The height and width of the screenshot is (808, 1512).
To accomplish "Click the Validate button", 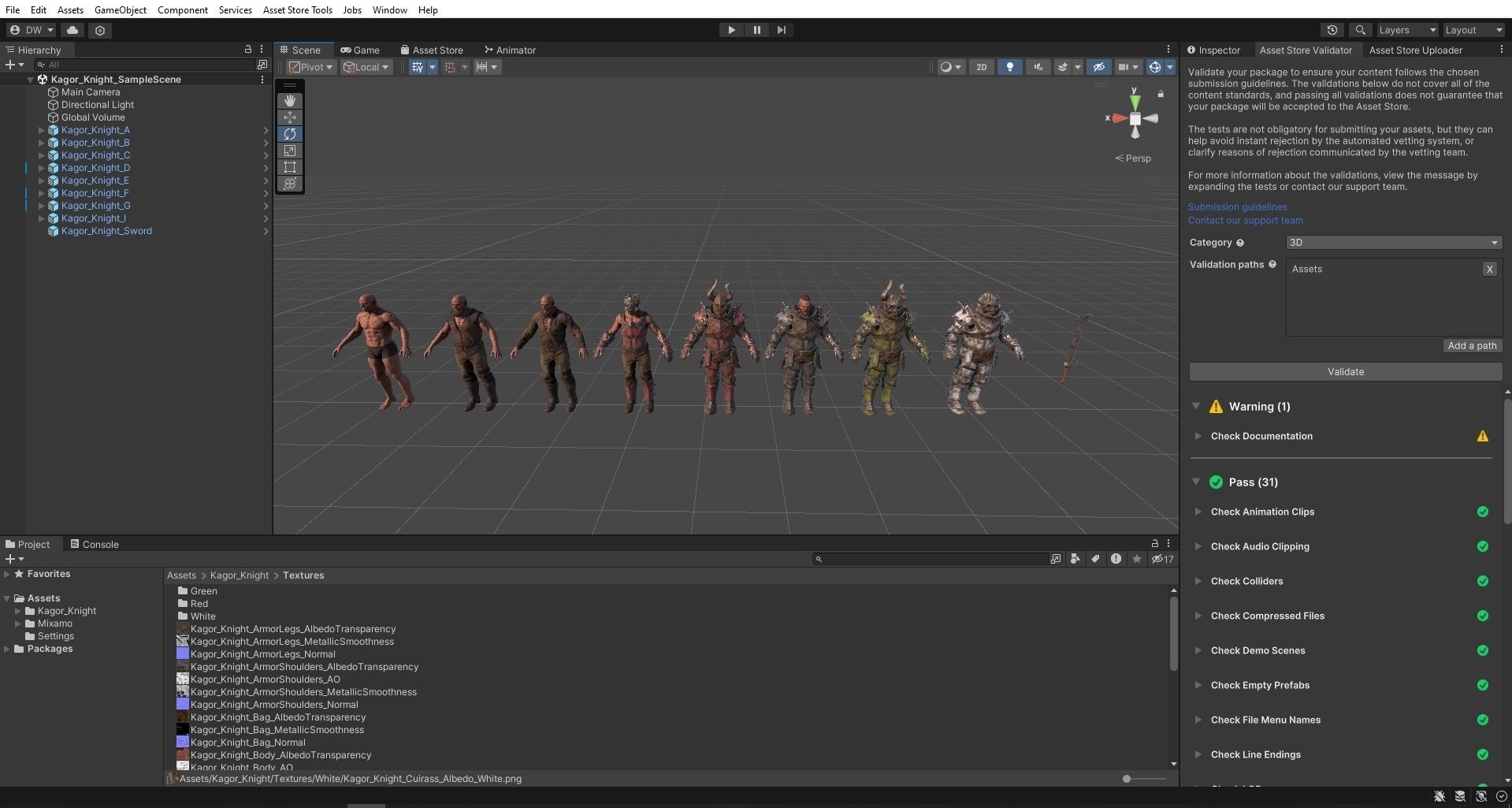I will 1345,371.
